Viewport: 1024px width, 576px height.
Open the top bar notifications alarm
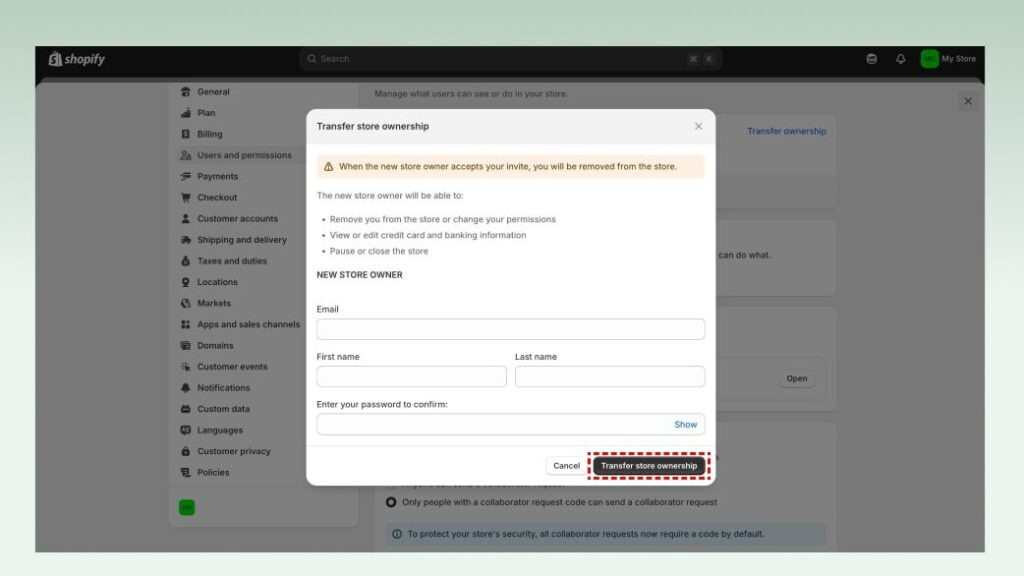898,58
